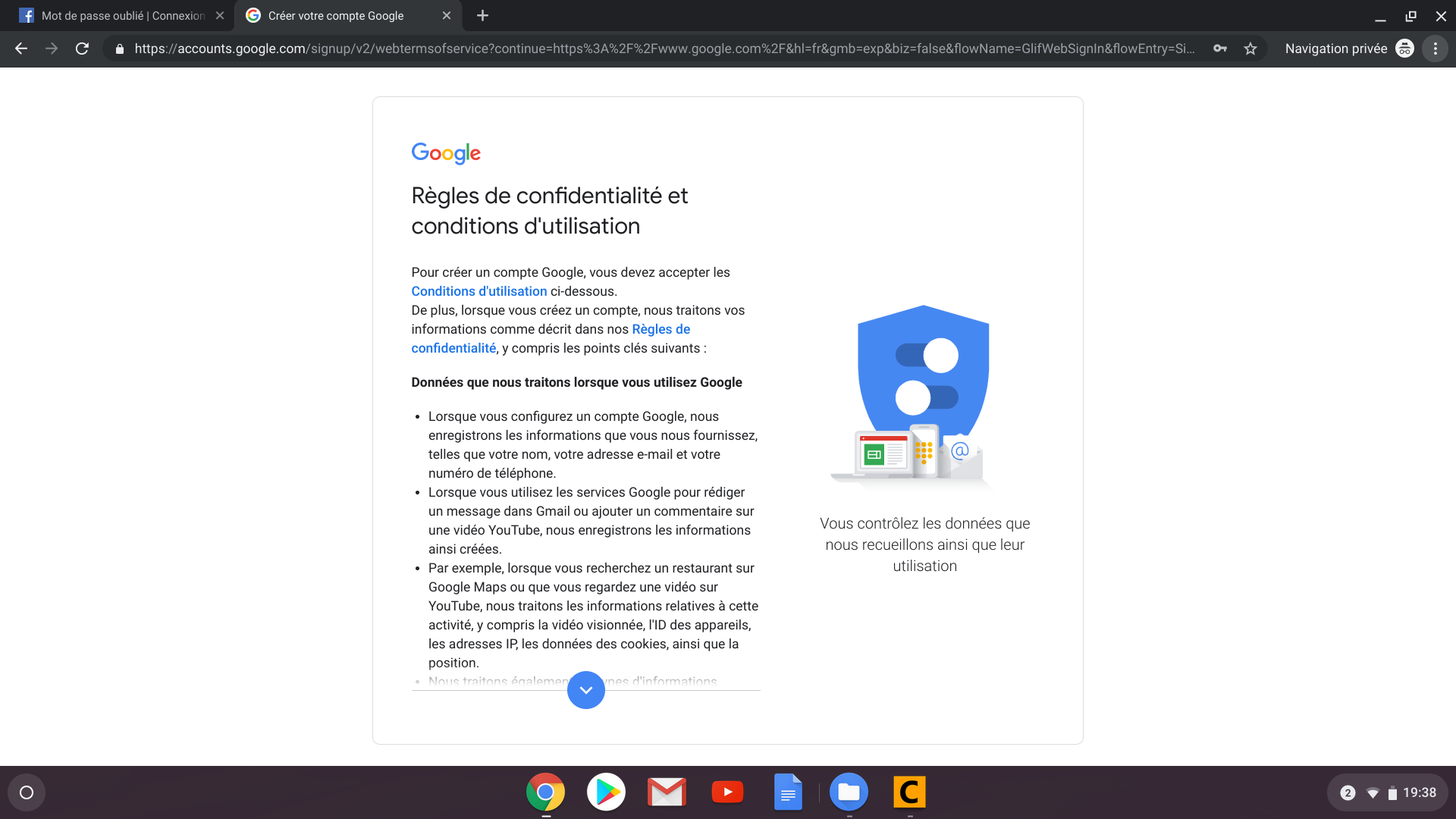Switch to the Facebook Mot de passe oublié tab
Screen dimensions: 1456x819
point(121,15)
